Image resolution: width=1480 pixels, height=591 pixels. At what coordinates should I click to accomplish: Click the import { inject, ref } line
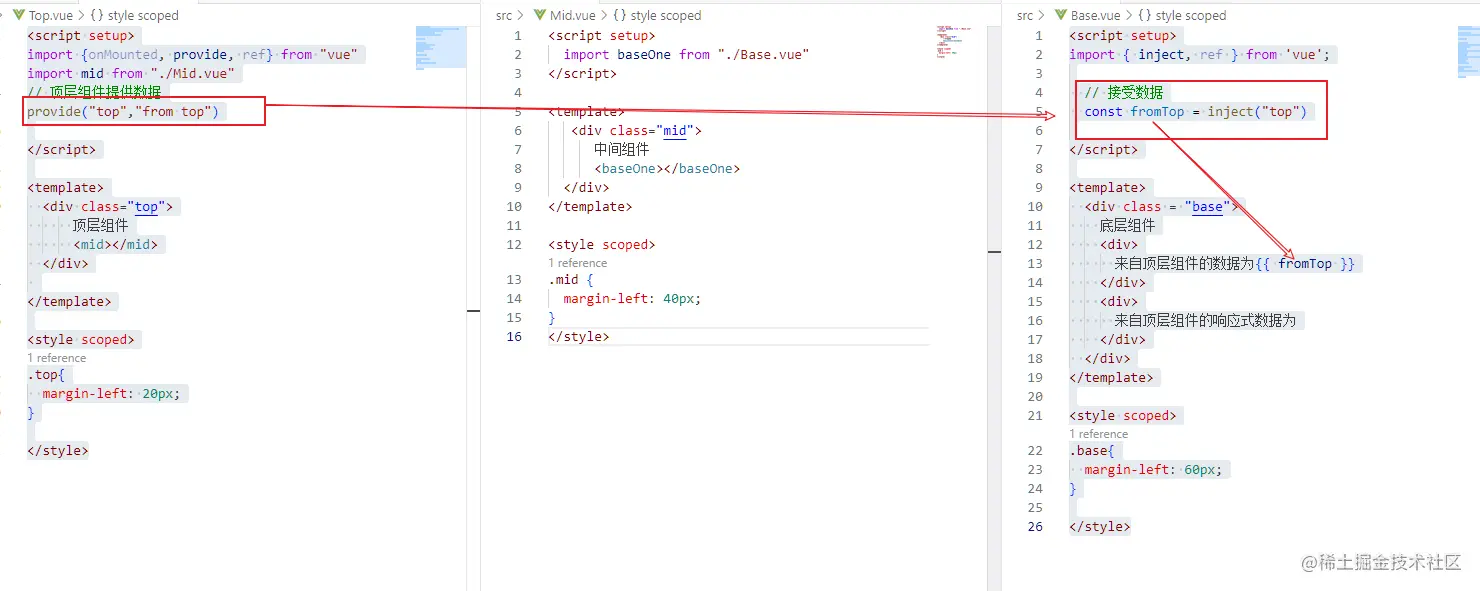click(x=1200, y=54)
